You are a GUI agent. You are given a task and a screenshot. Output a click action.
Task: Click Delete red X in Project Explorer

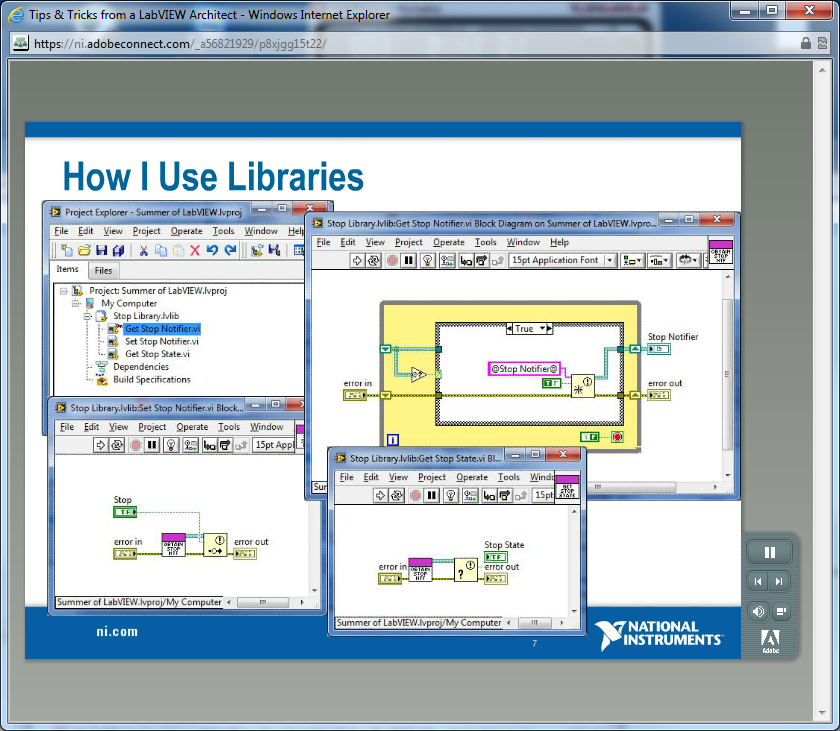tap(195, 250)
